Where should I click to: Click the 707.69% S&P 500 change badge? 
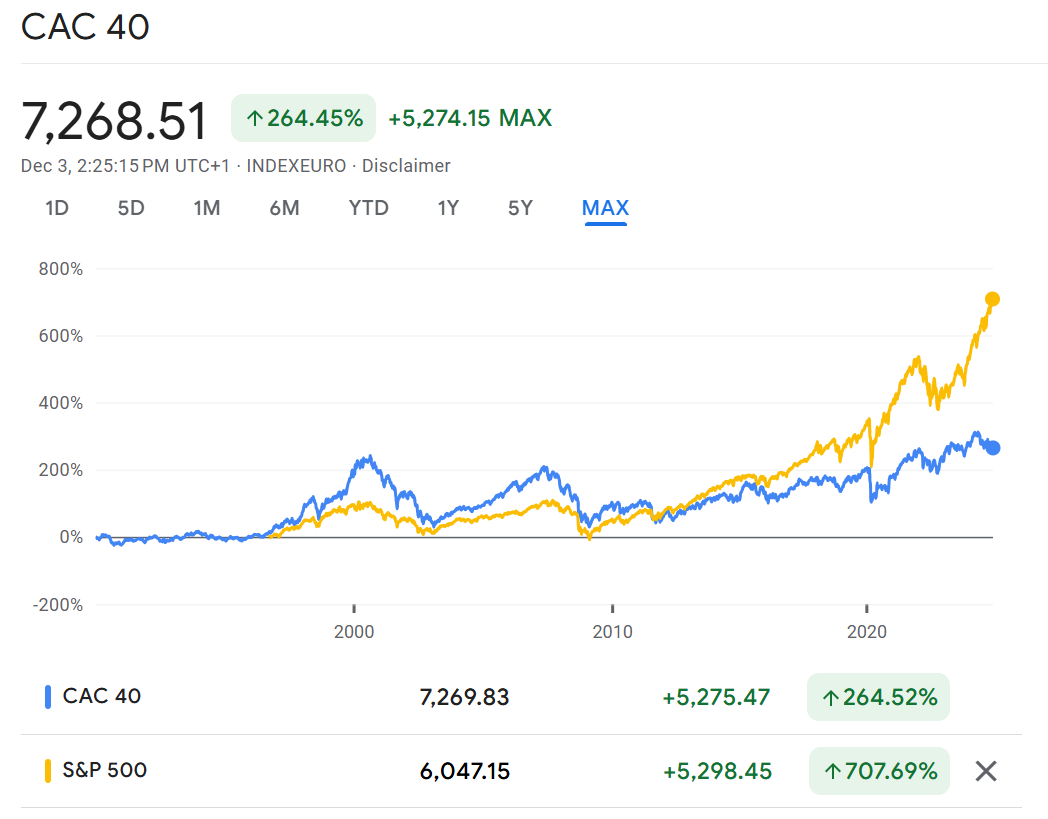click(878, 771)
